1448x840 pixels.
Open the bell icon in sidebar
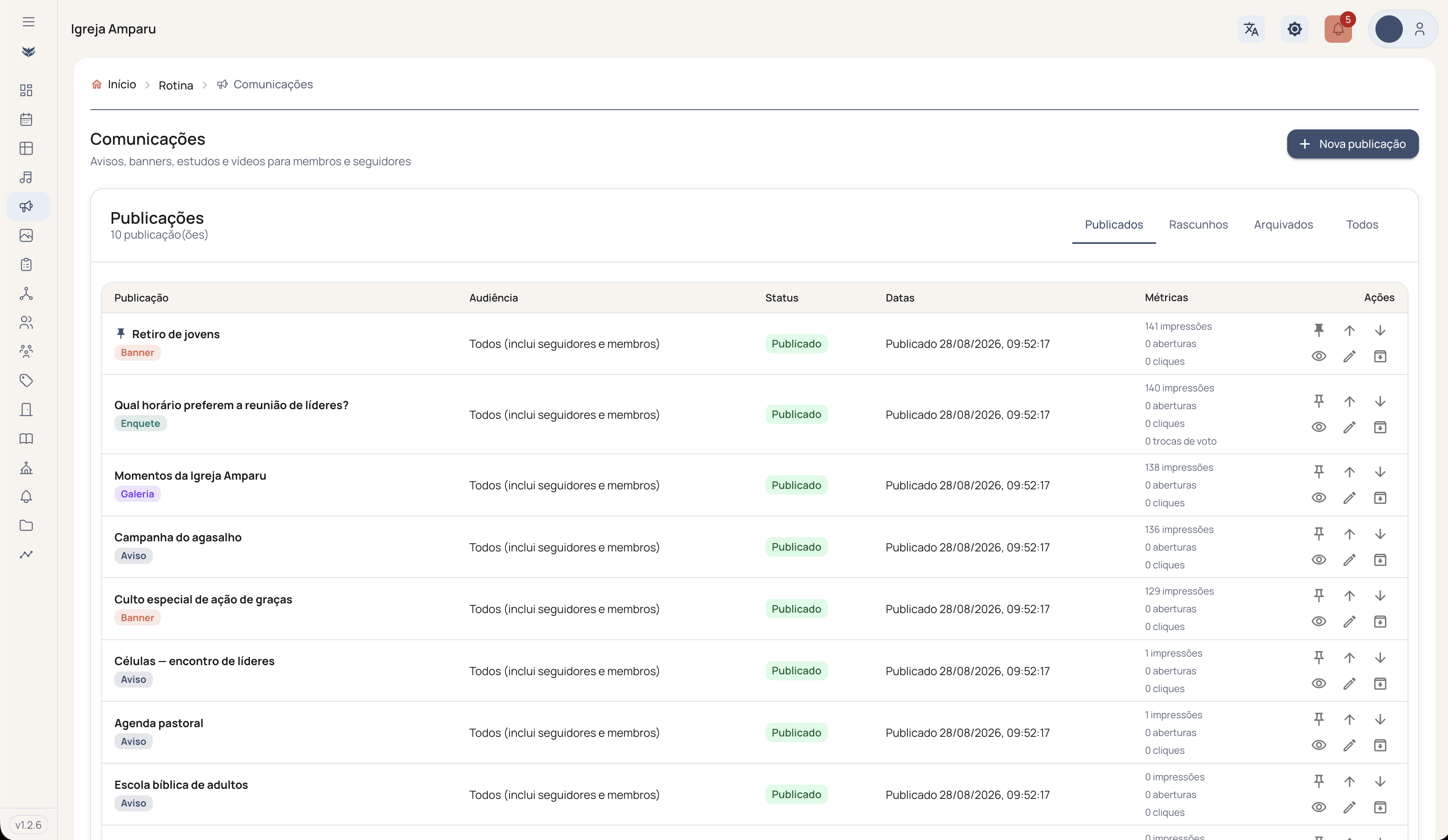(x=27, y=497)
